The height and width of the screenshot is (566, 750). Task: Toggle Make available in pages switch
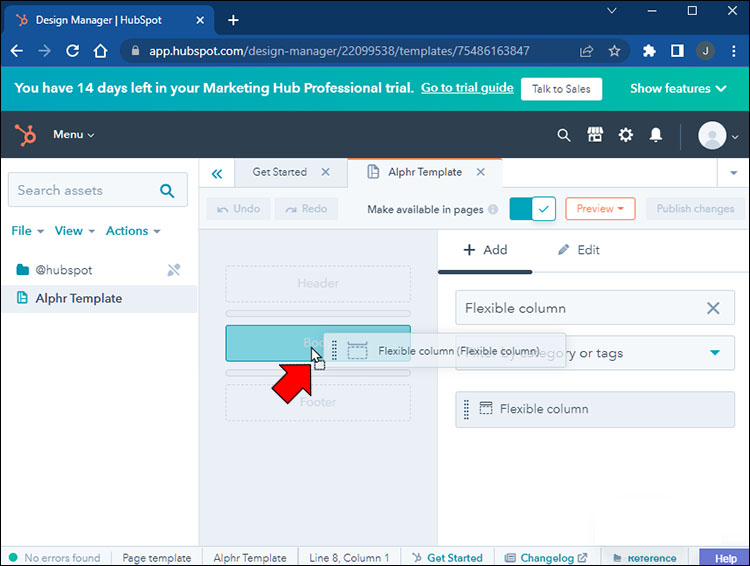tap(532, 209)
